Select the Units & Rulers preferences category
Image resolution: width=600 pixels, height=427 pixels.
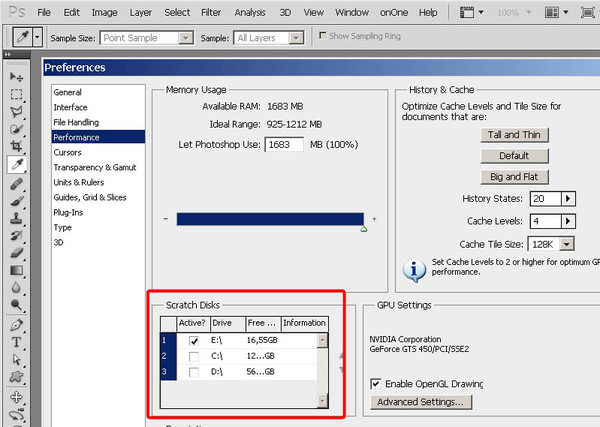[x=98, y=182]
